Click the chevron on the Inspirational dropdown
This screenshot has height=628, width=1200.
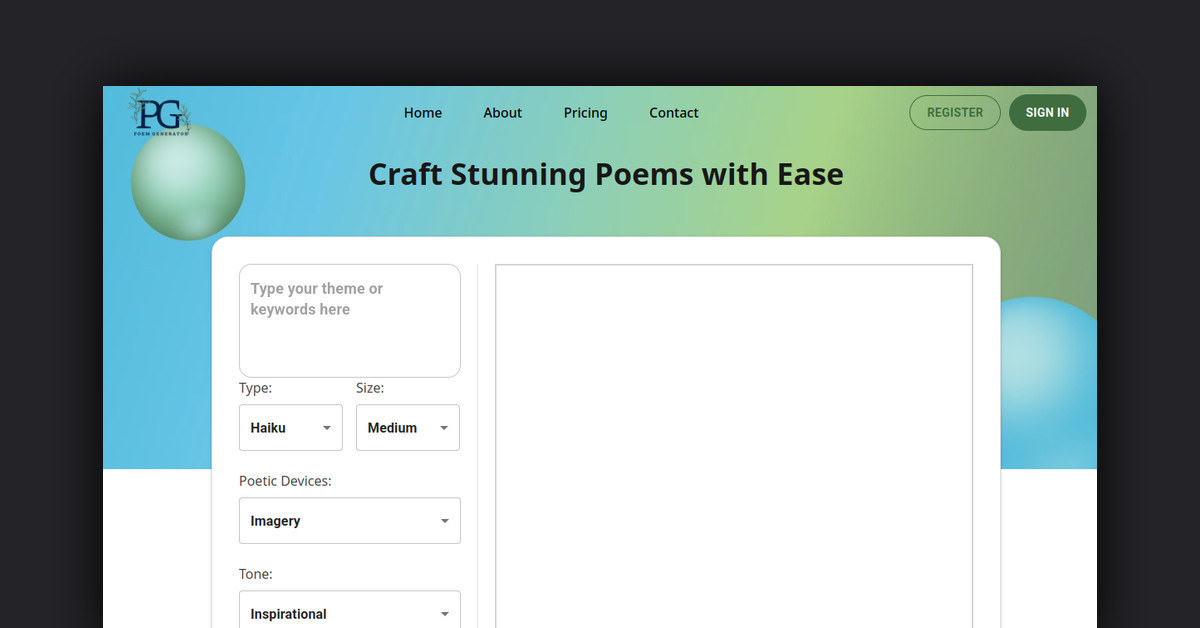pyautogui.click(x=444, y=613)
